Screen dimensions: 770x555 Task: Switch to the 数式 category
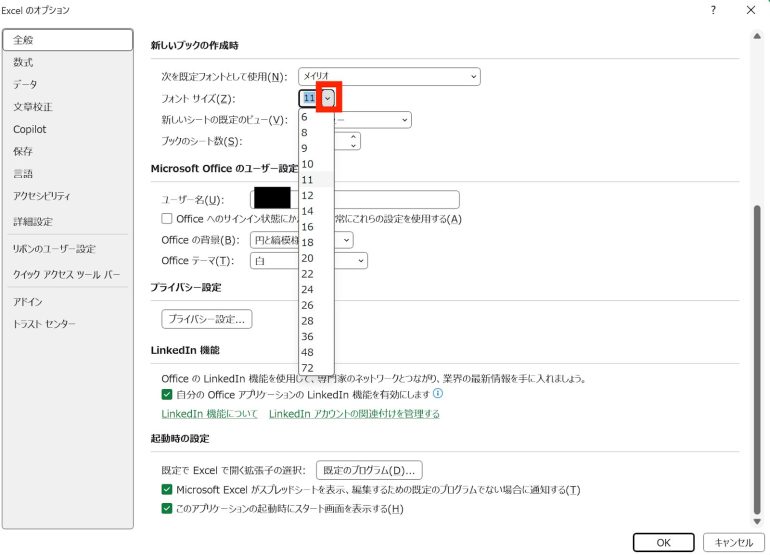click(x=23, y=62)
